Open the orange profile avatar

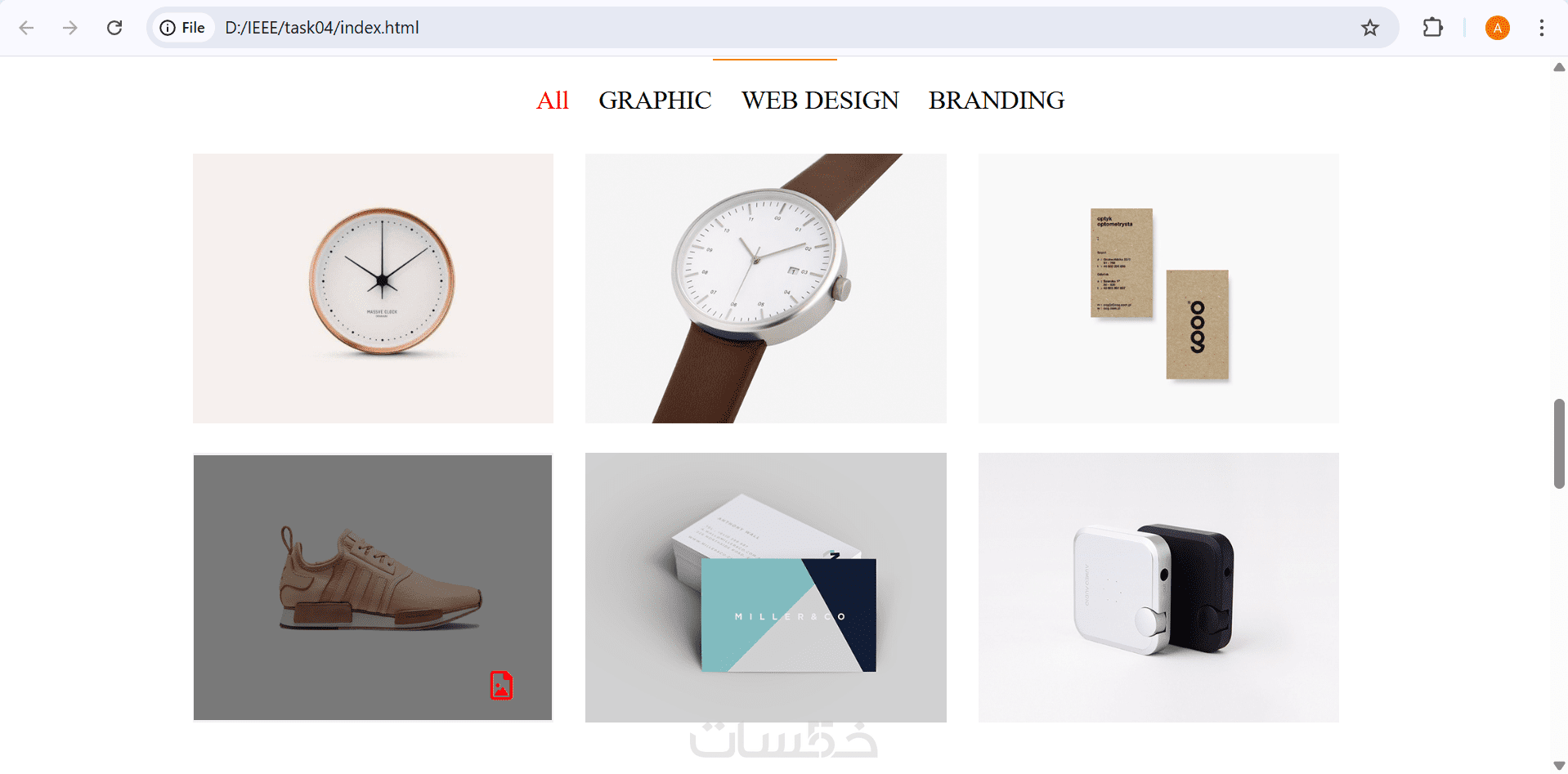pos(1498,28)
